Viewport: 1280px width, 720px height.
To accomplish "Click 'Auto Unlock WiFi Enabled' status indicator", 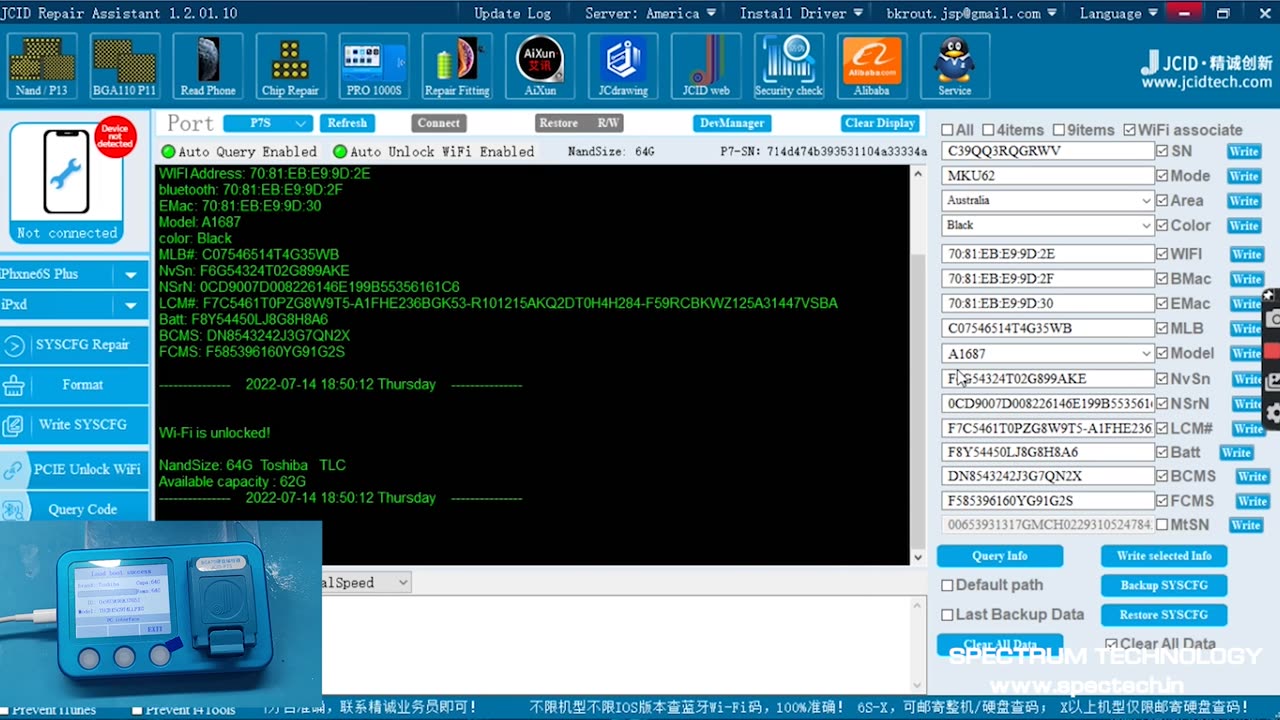I will pos(434,152).
